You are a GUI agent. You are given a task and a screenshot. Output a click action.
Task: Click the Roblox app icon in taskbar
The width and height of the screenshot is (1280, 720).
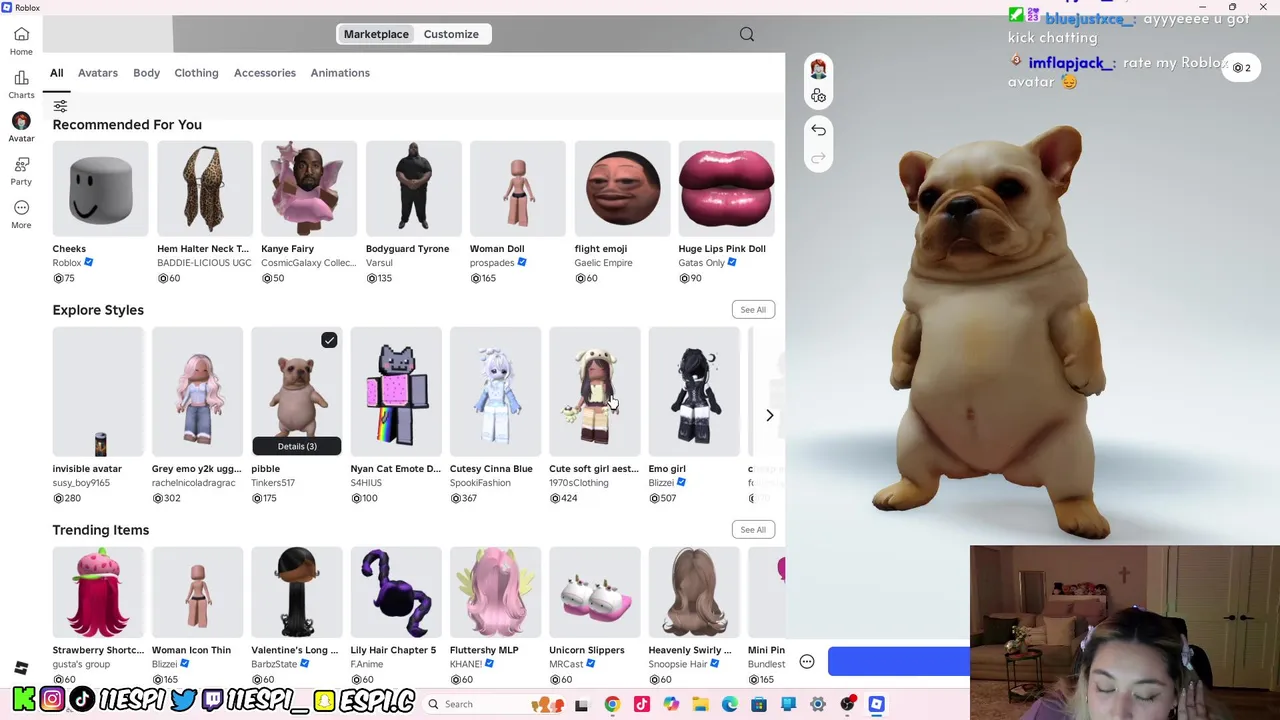pos(877,704)
